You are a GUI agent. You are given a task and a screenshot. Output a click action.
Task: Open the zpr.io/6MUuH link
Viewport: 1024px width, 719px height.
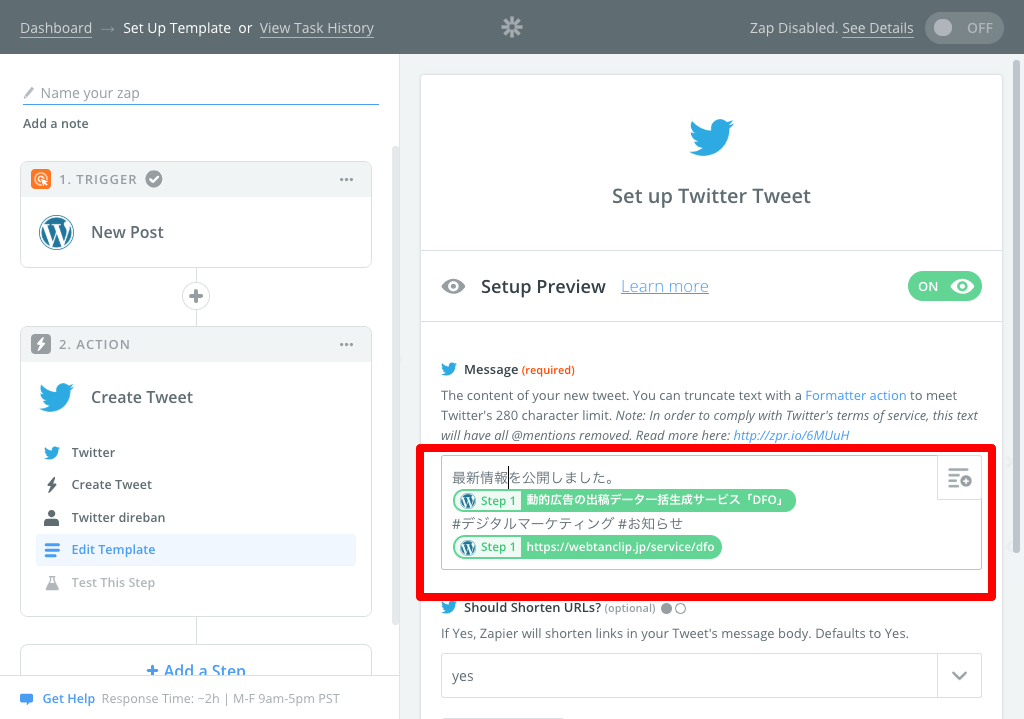click(x=792, y=435)
